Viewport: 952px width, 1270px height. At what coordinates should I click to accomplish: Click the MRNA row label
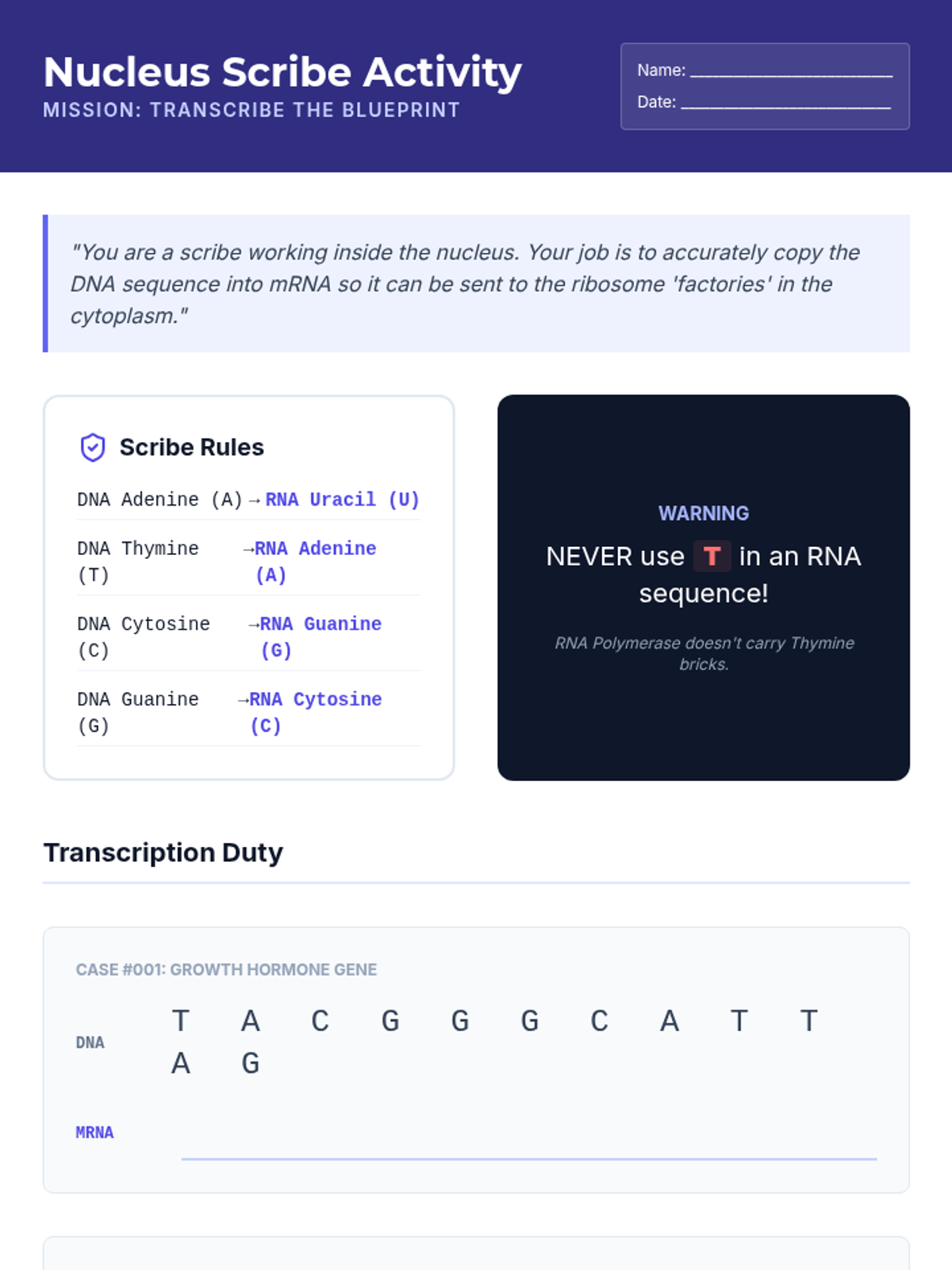(x=94, y=1133)
